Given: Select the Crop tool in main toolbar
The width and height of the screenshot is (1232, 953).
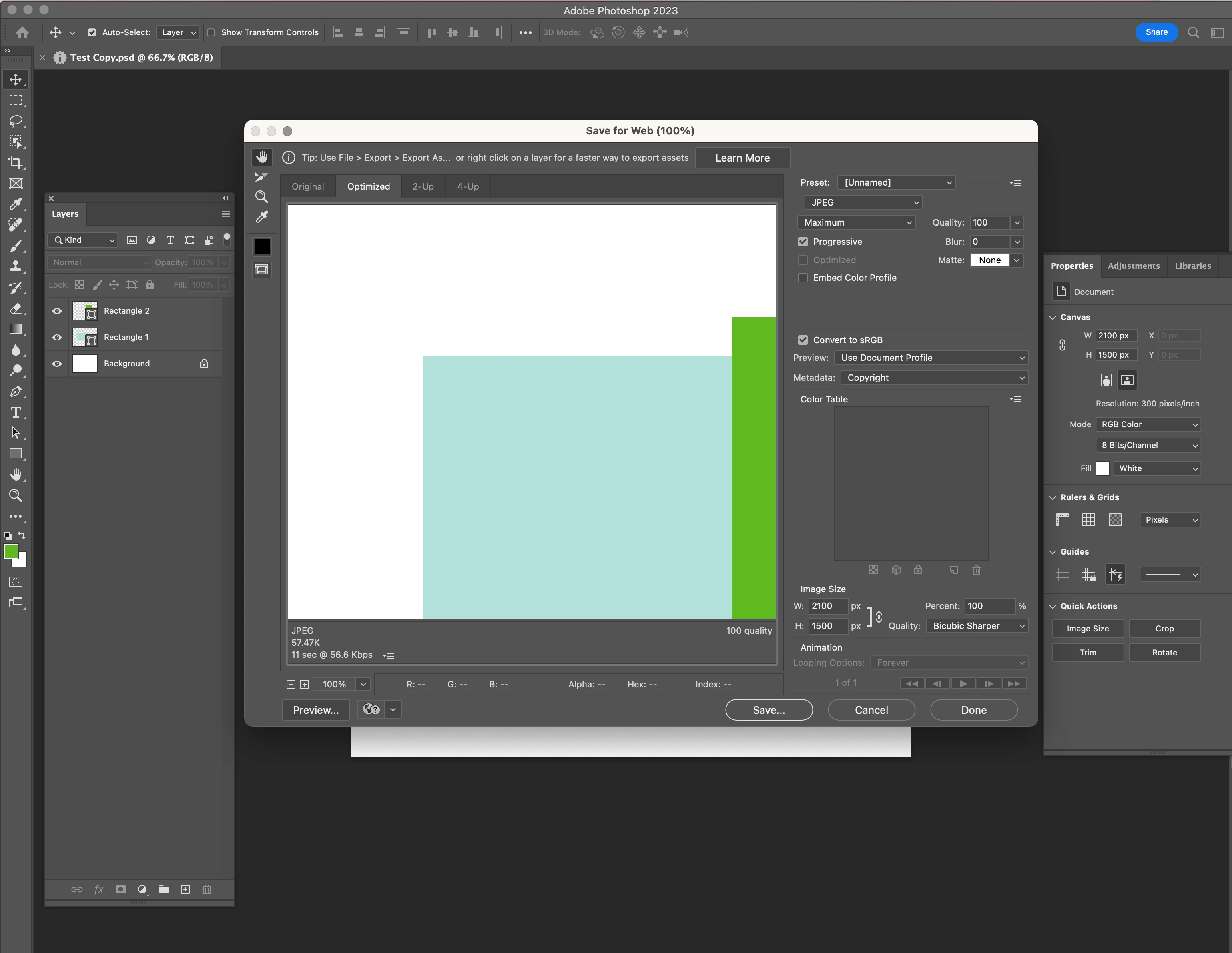Looking at the screenshot, I should (16, 163).
